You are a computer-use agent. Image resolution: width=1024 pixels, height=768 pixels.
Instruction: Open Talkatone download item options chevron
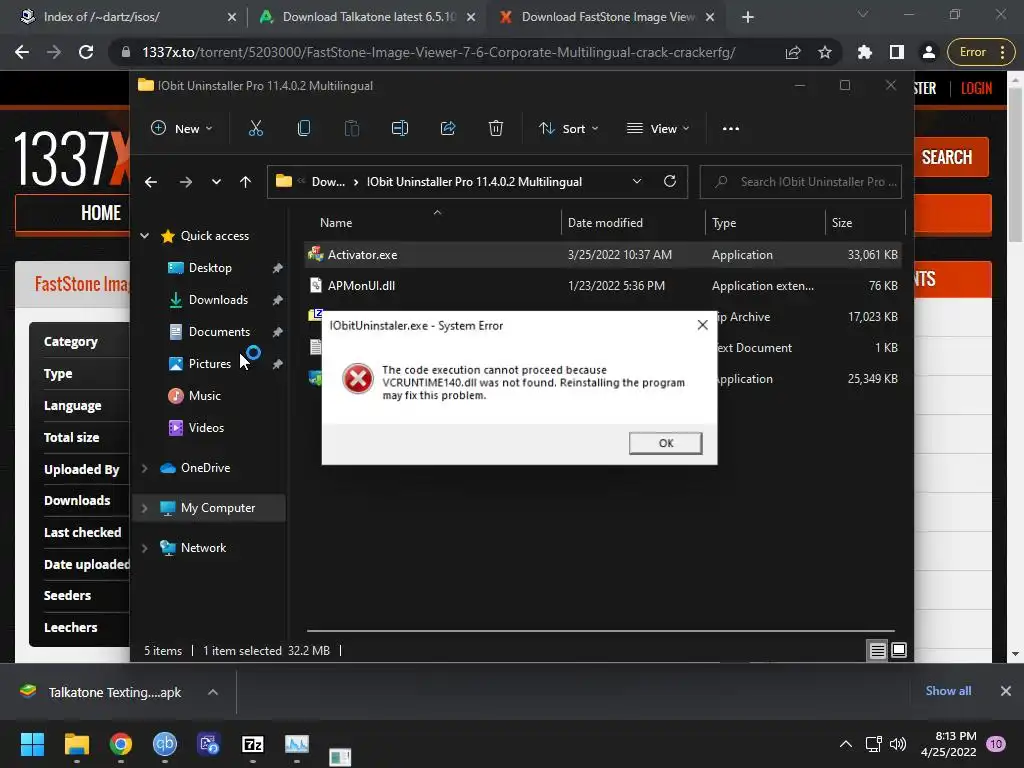(x=213, y=692)
